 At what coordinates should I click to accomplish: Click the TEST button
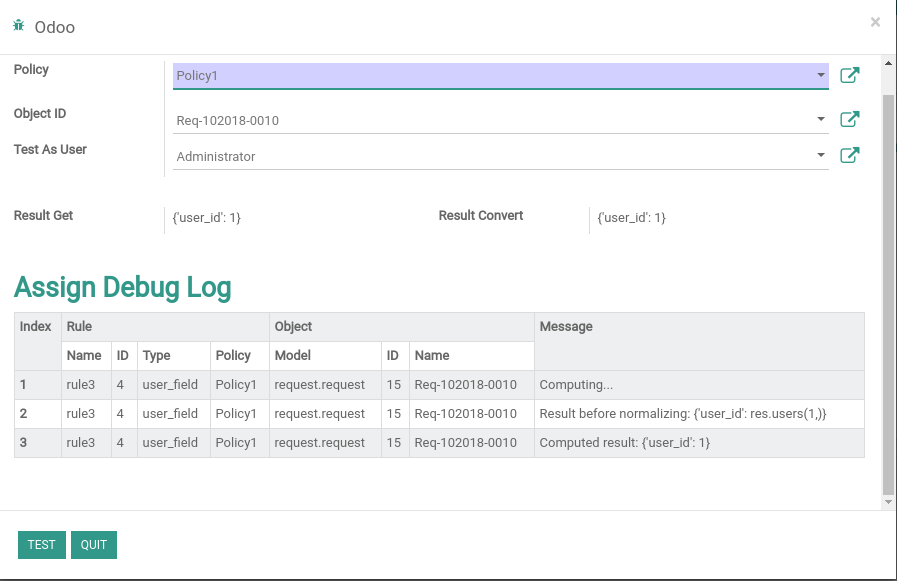(42, 545)
